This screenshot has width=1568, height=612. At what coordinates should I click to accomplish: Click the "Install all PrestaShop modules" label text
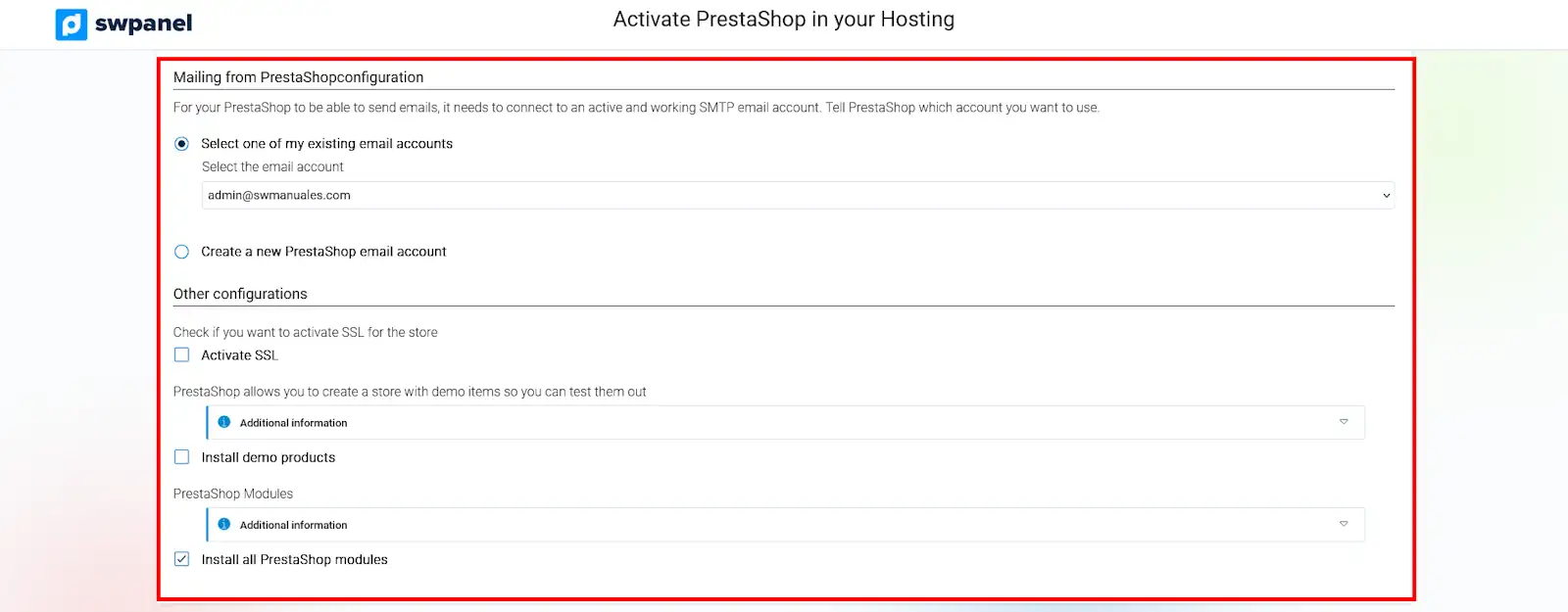(x=294, y=559)
